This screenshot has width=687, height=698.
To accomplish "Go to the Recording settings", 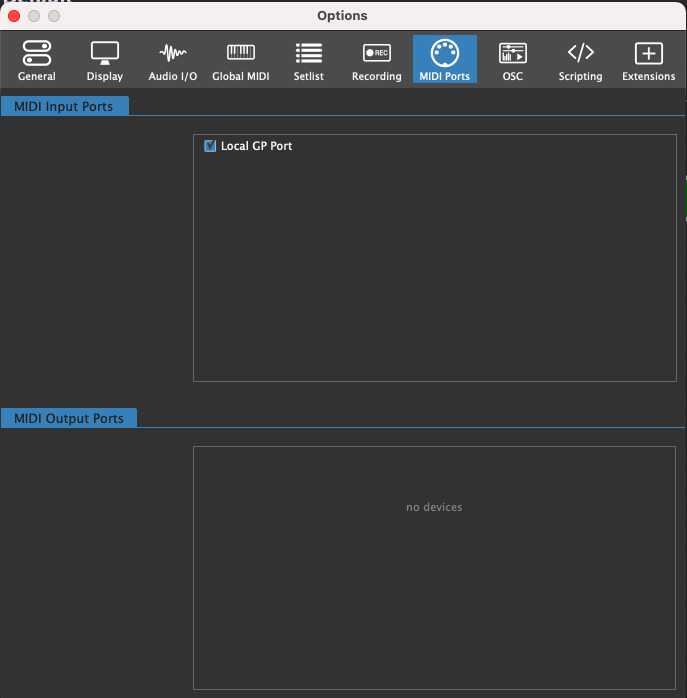I will pos(377,60).
